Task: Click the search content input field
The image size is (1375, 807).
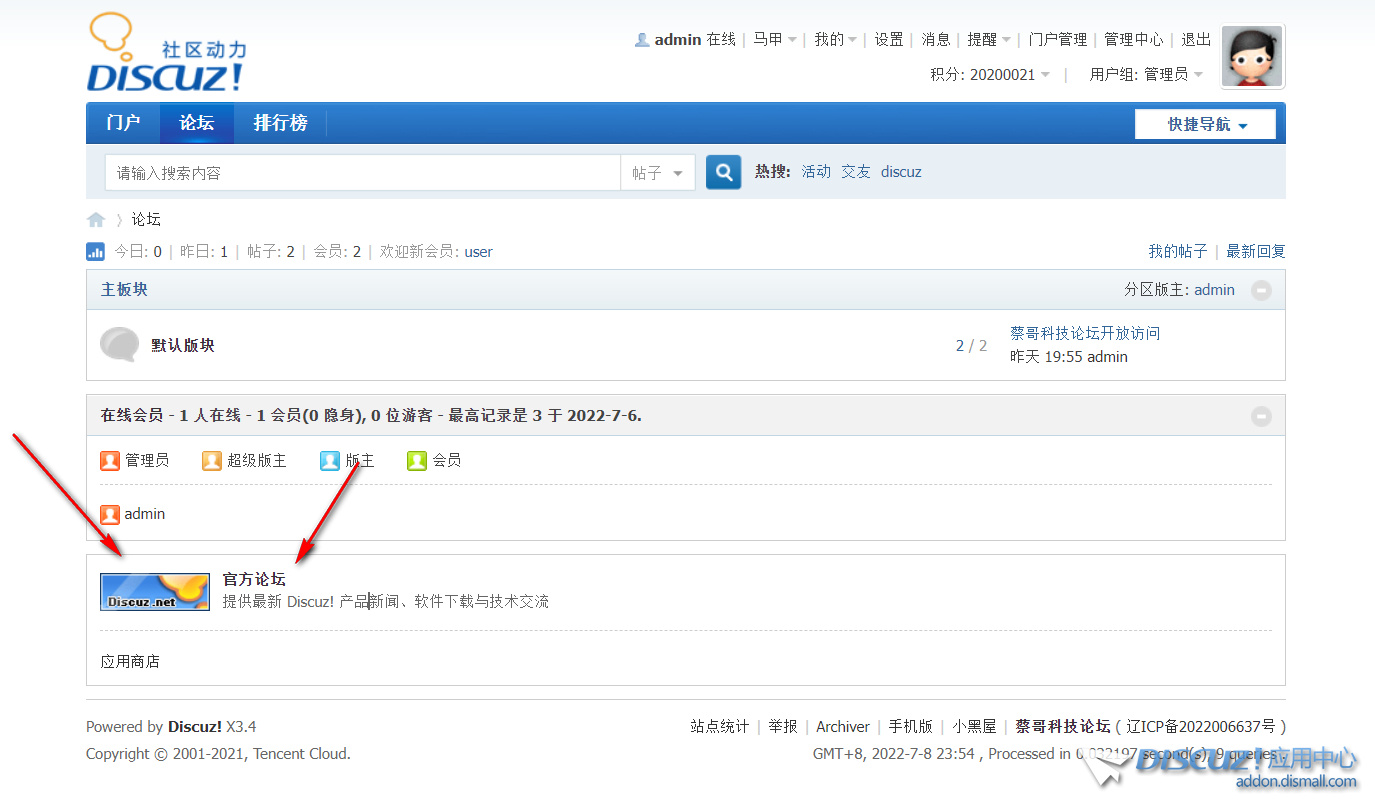Action: [x=362, y=173]
